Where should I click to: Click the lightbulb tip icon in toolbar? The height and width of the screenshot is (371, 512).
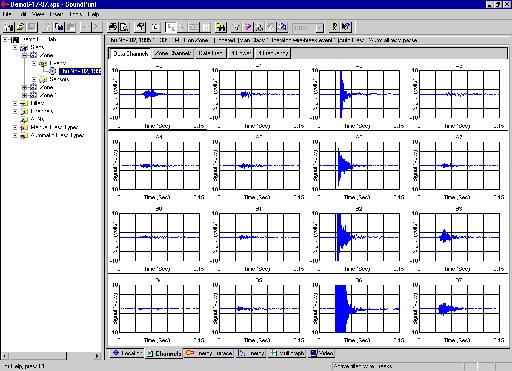[334, 27]
